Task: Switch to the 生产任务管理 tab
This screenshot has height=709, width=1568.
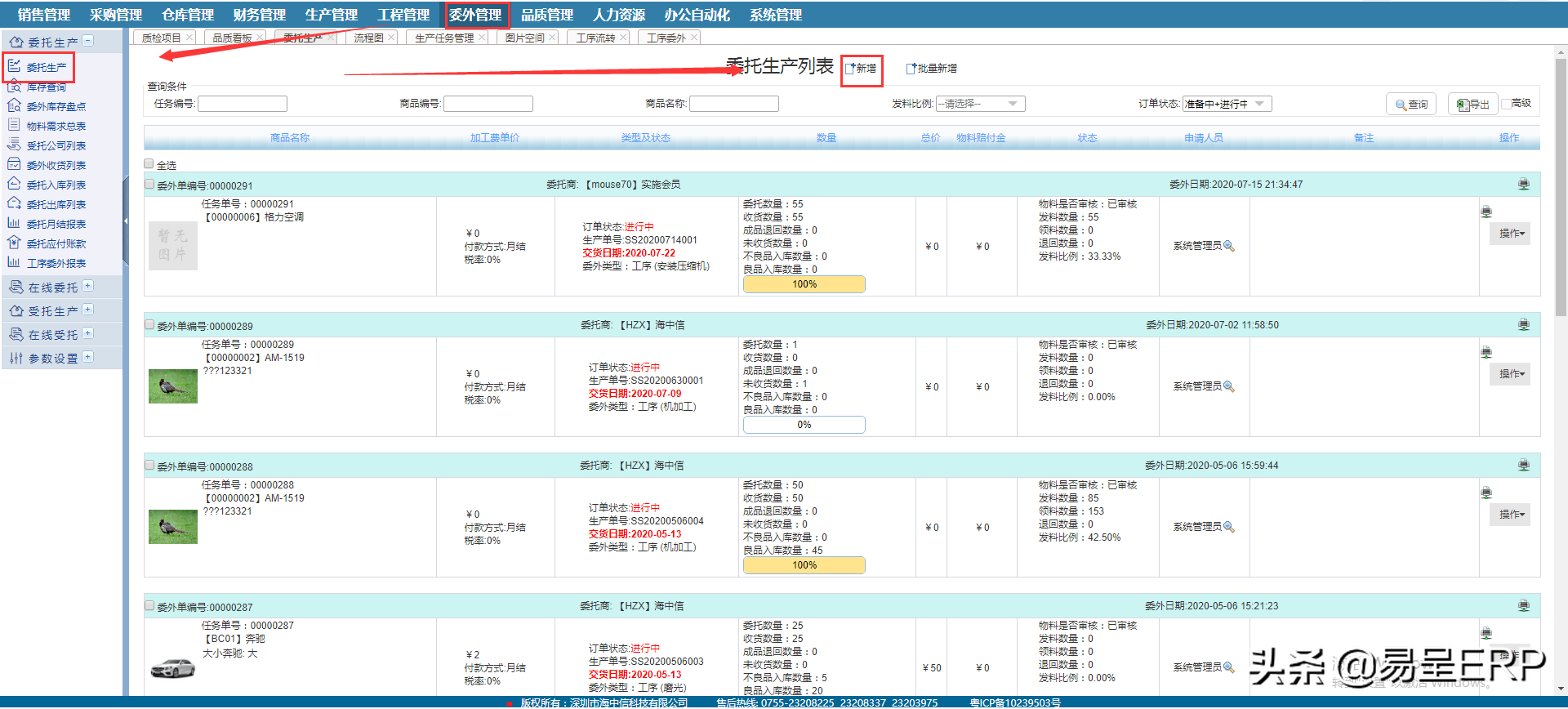Action: (x=443, y=38)
